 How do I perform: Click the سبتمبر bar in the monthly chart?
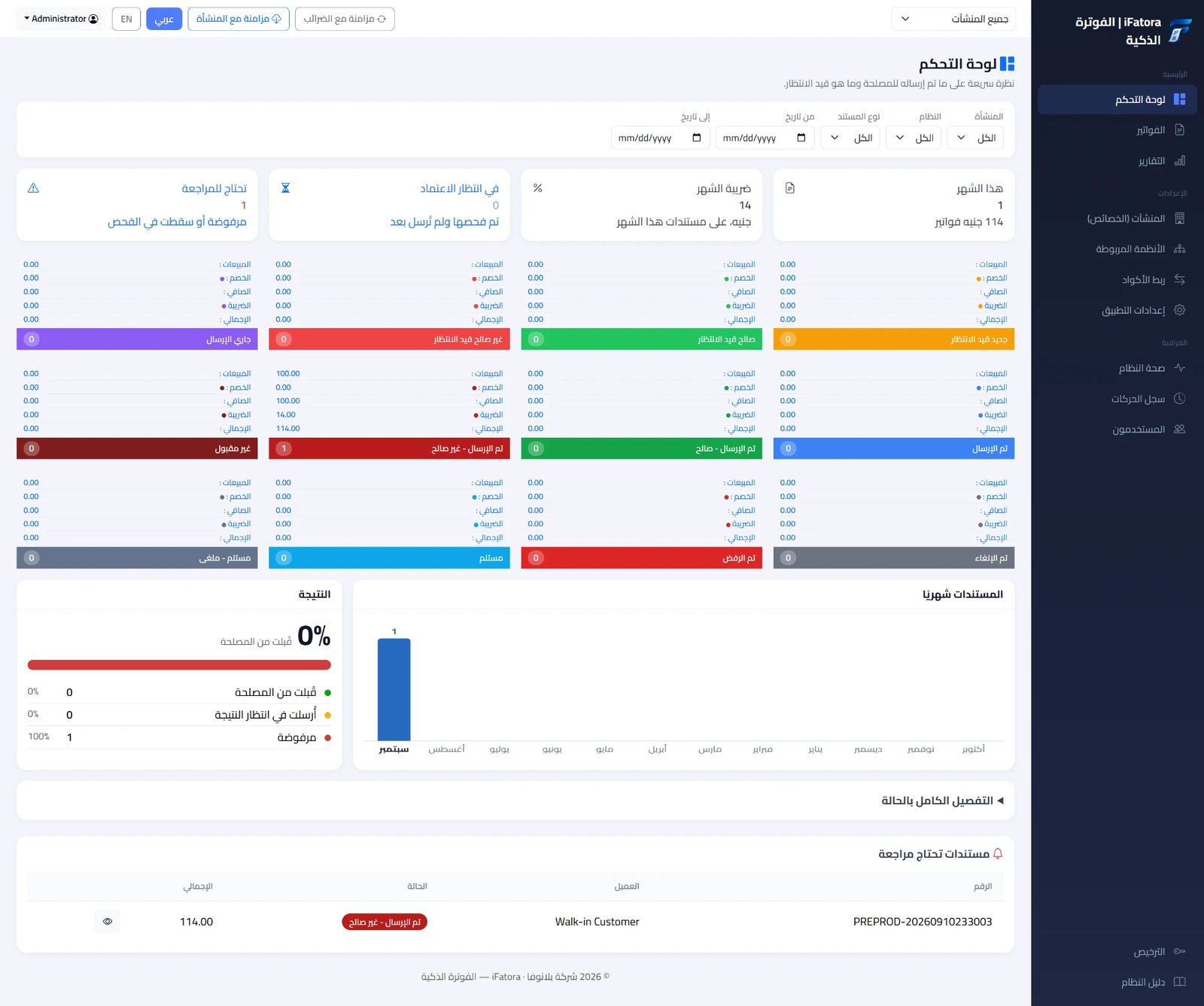pyautogui.click(x=394, y=689)
